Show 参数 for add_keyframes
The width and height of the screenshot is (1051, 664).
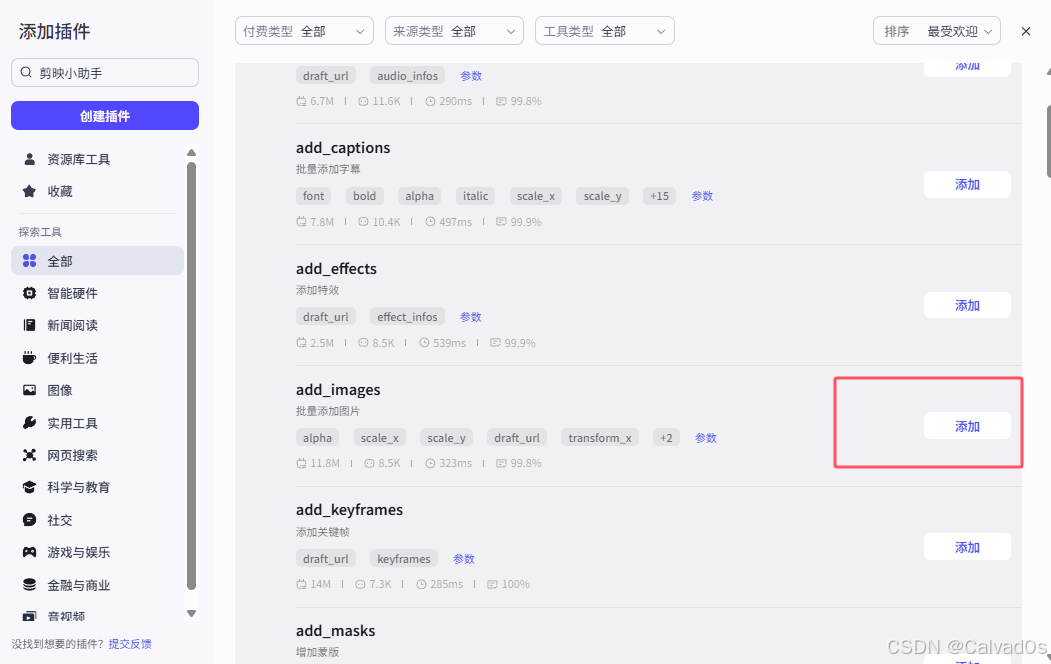(x=464, y=559)
